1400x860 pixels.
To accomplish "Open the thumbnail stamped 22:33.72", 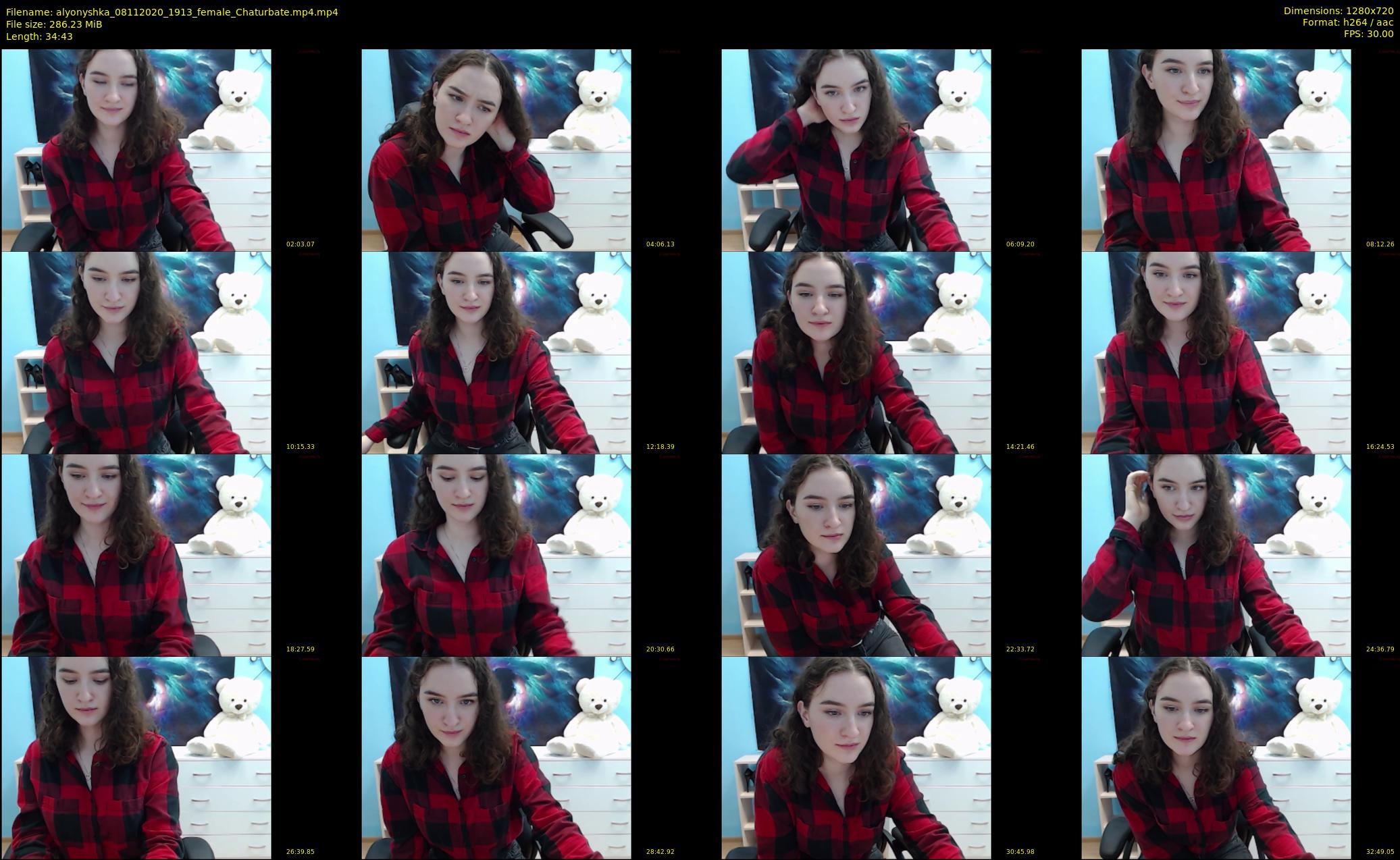I will 856,555.
